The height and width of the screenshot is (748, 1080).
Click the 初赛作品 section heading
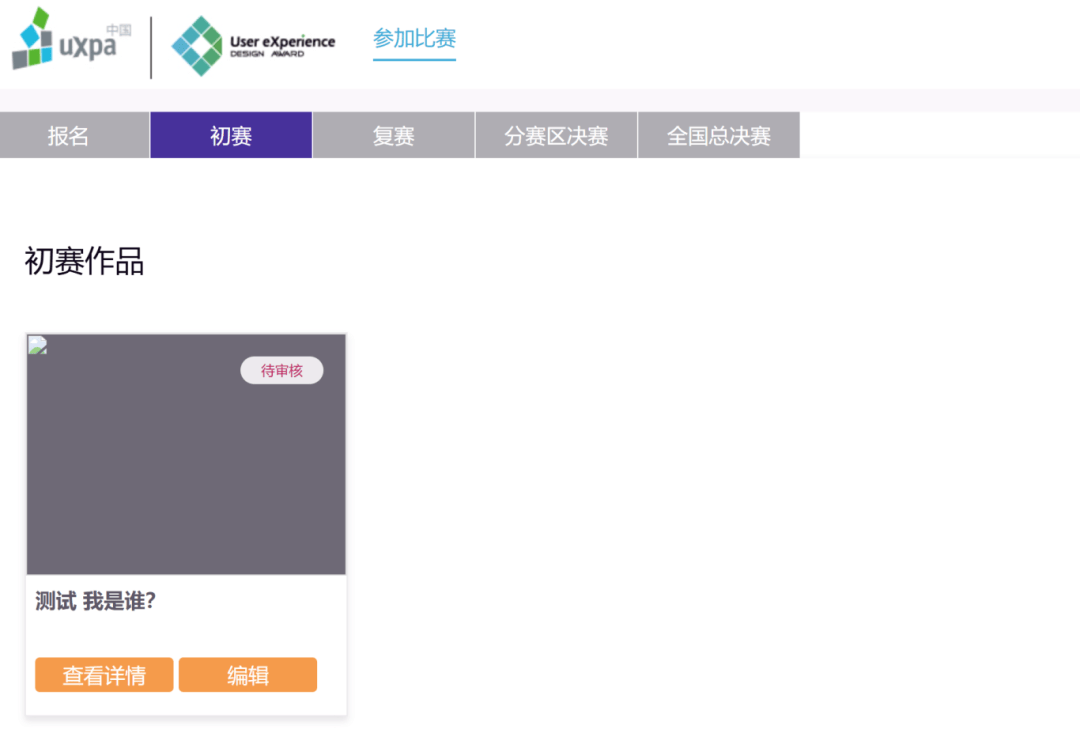point(84,262)
